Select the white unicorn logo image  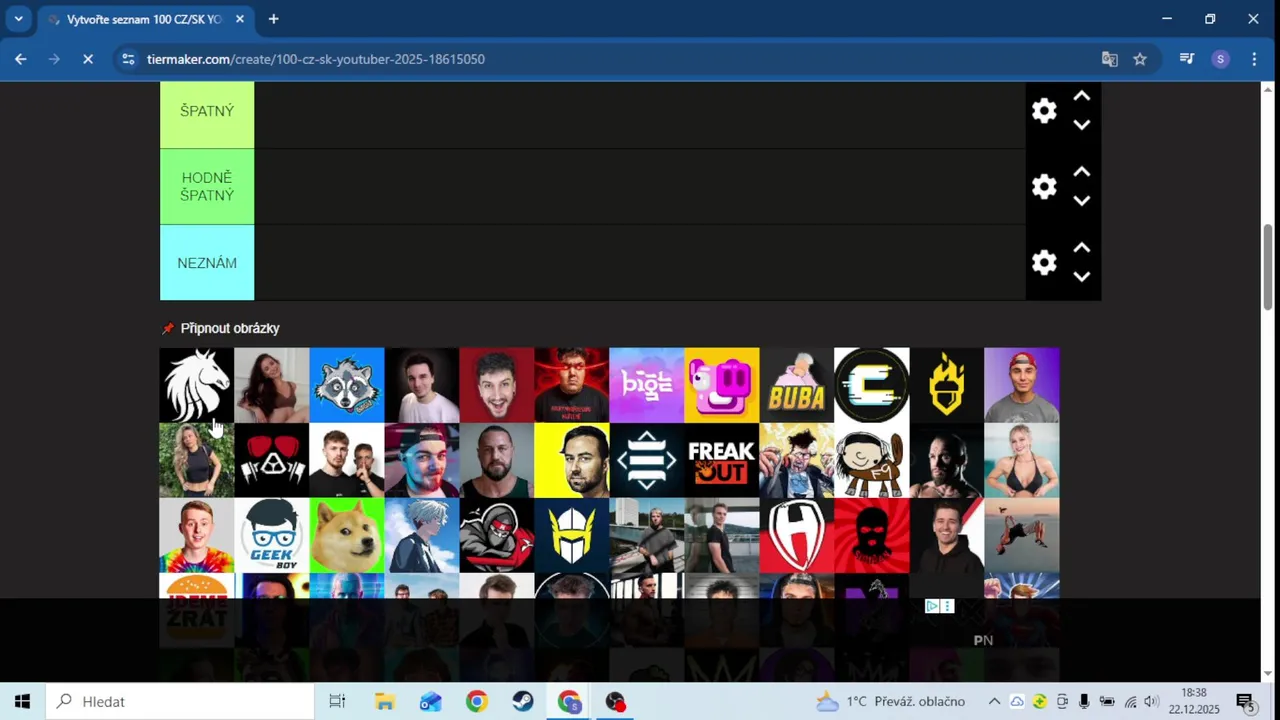[x=197, y=385]
